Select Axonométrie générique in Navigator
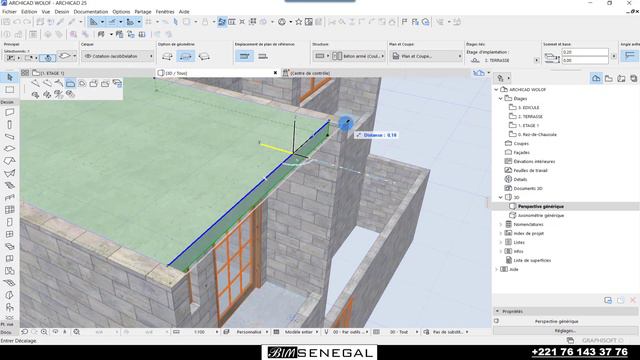This screenshot has height=360, width=640. 540,215
